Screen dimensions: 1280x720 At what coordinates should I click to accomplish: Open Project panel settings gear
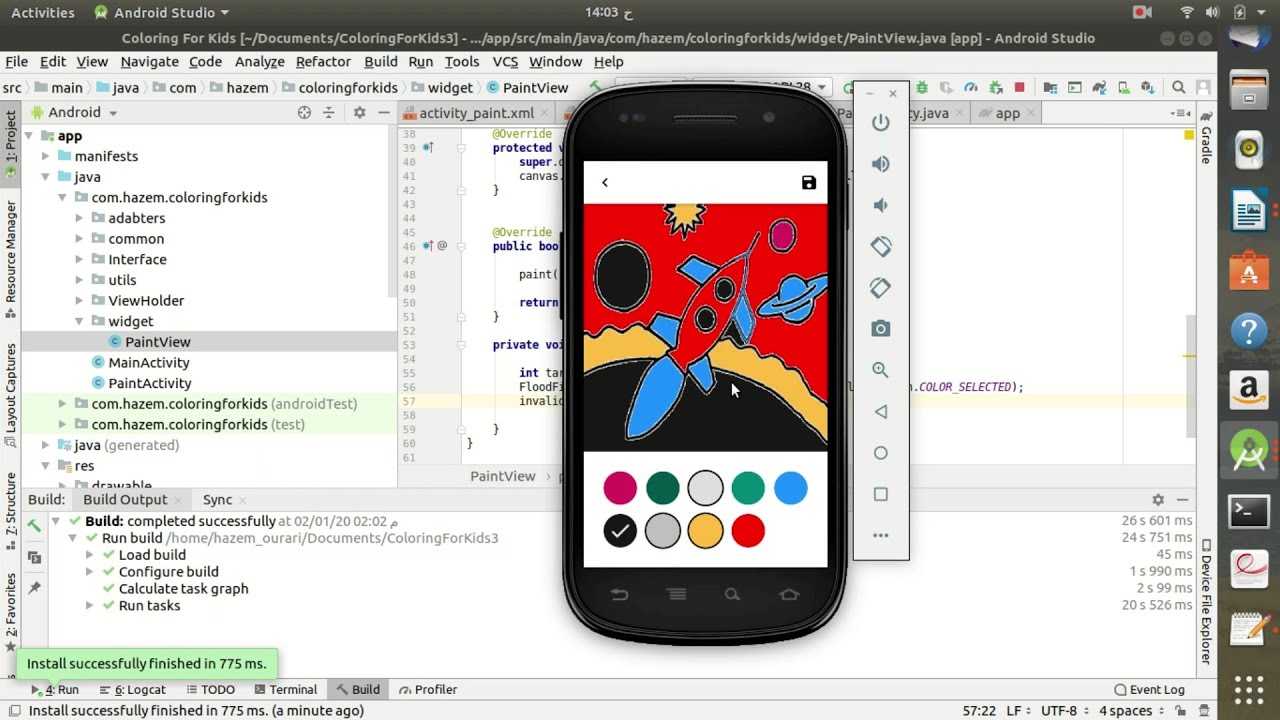(359, 113)
